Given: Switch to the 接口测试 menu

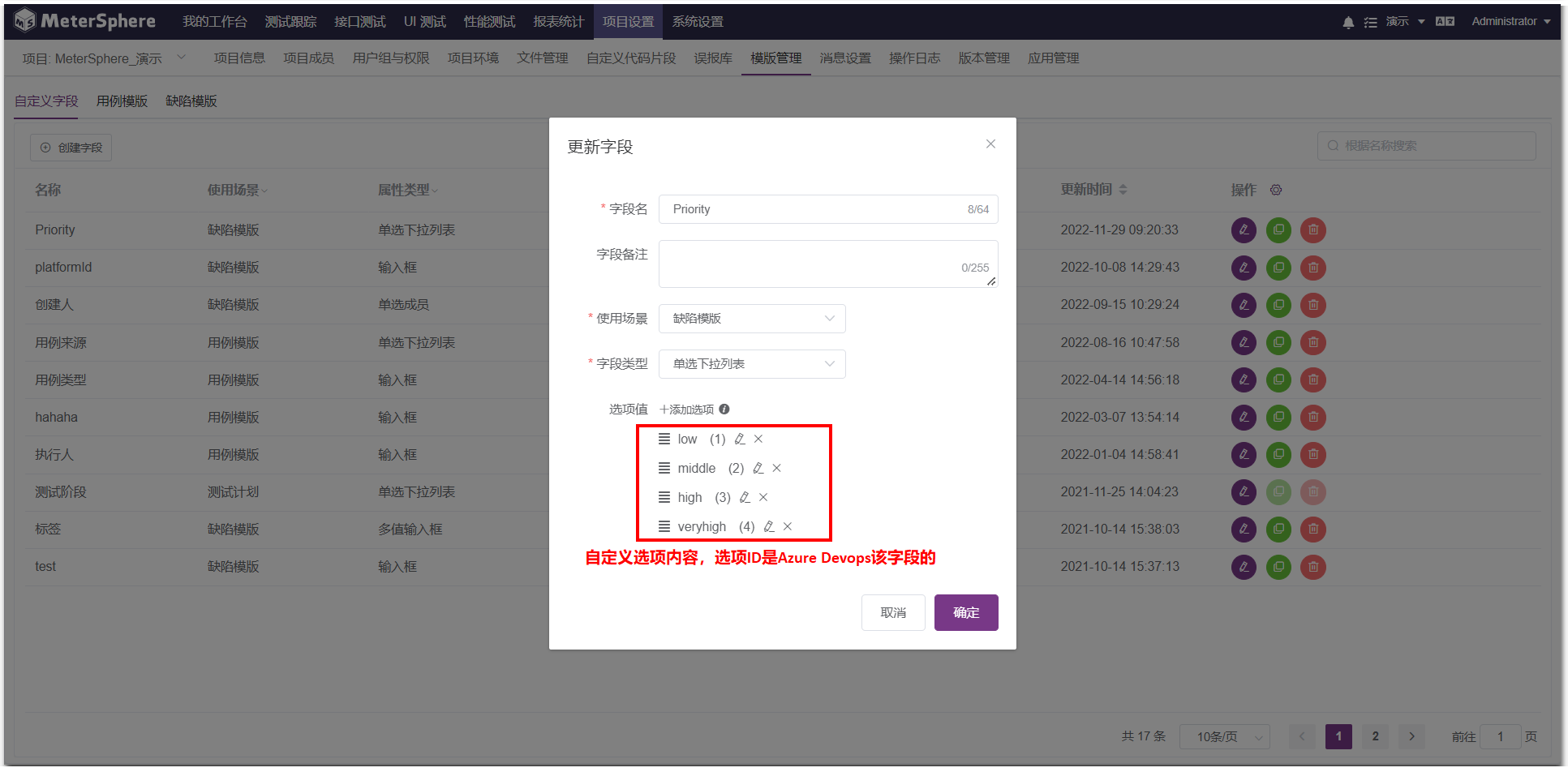Looking at the screenshot, I should pyautogui.click(x=359, y=22).
